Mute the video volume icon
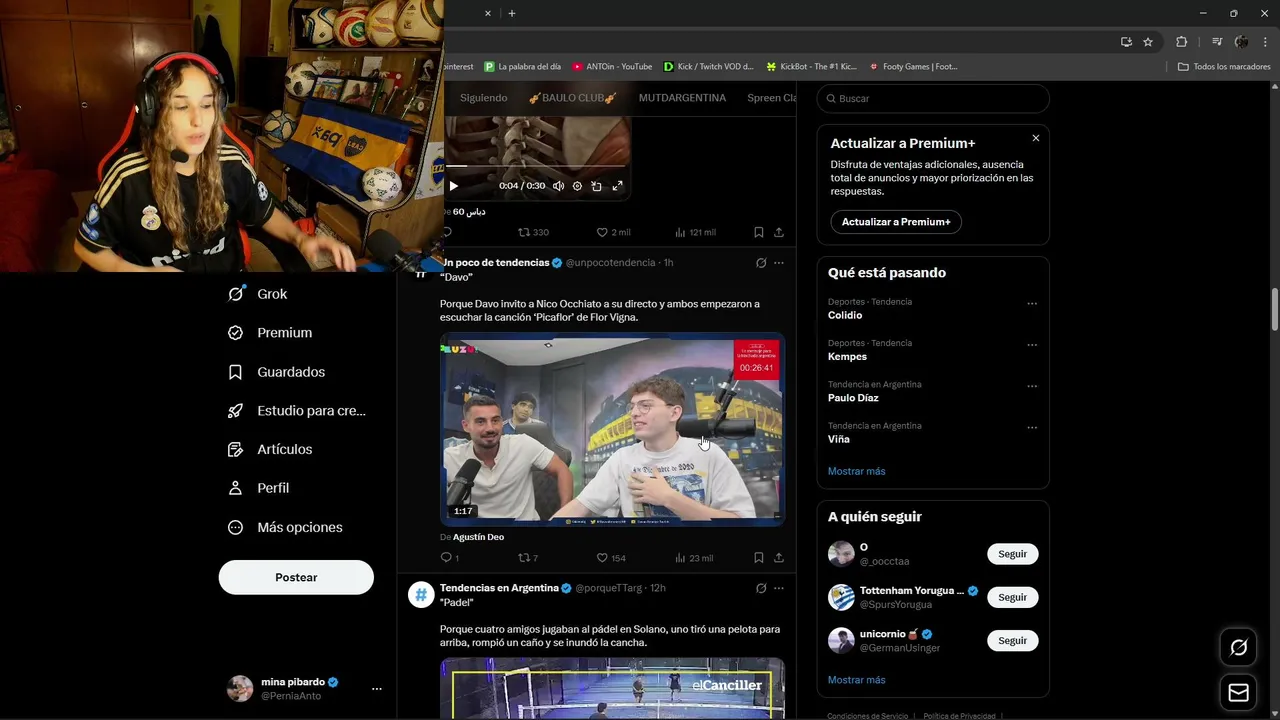The image size is (1280, 720). click(x=558, y=186)
